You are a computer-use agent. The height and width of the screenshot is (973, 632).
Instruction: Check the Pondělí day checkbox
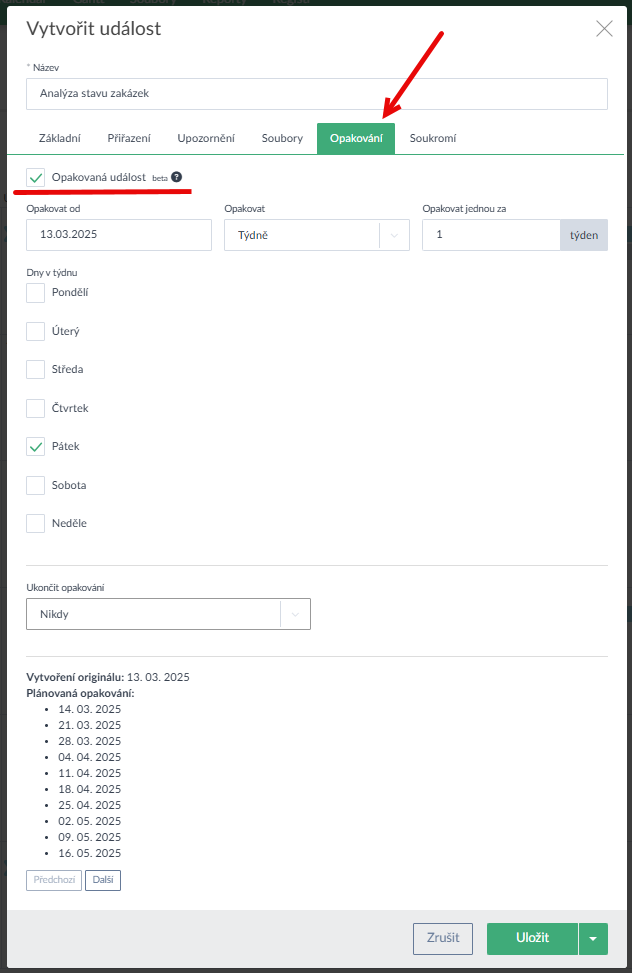36,292
